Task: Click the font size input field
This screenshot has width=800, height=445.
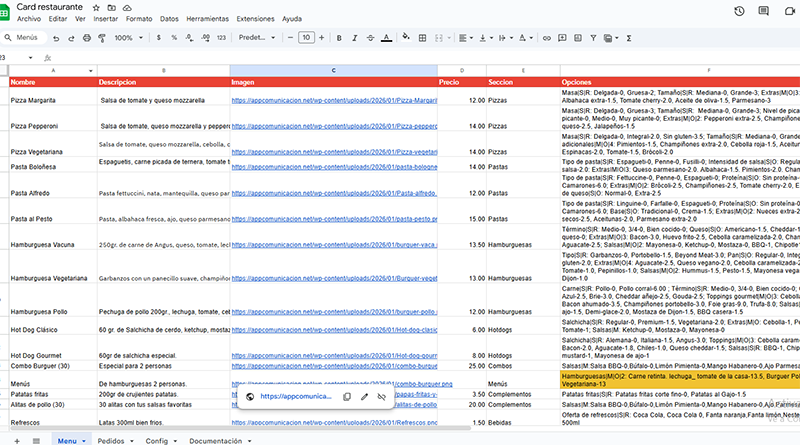Action: (x=307, y=38)
